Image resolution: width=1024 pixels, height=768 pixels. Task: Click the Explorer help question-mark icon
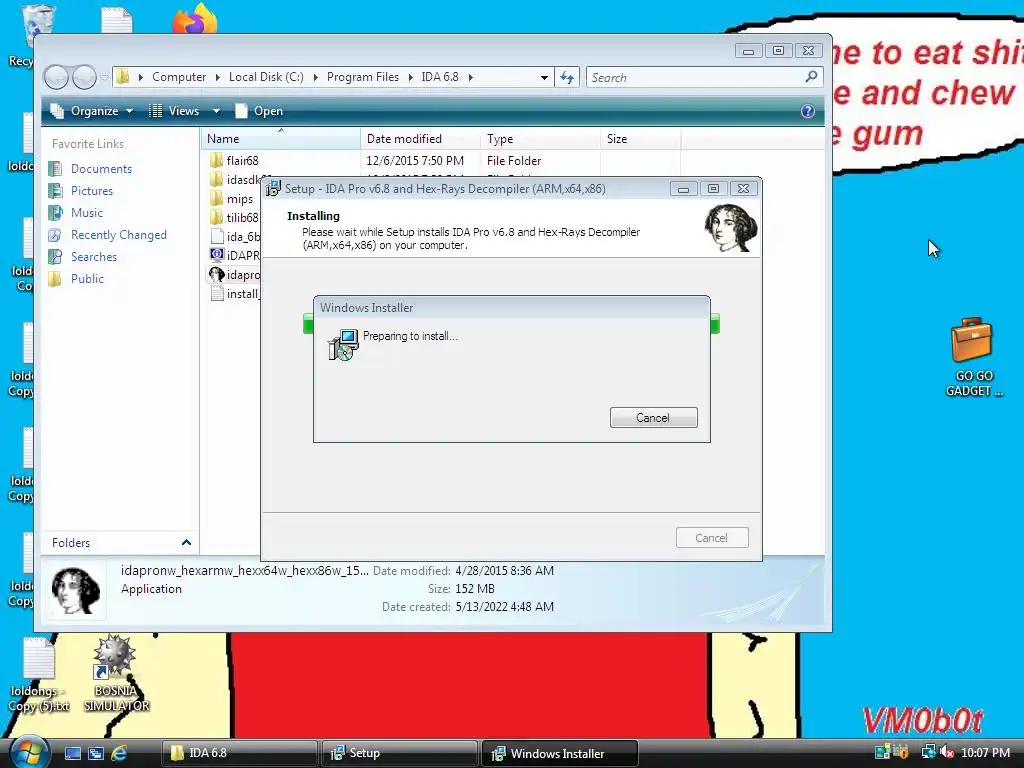[x=808, y=111]
